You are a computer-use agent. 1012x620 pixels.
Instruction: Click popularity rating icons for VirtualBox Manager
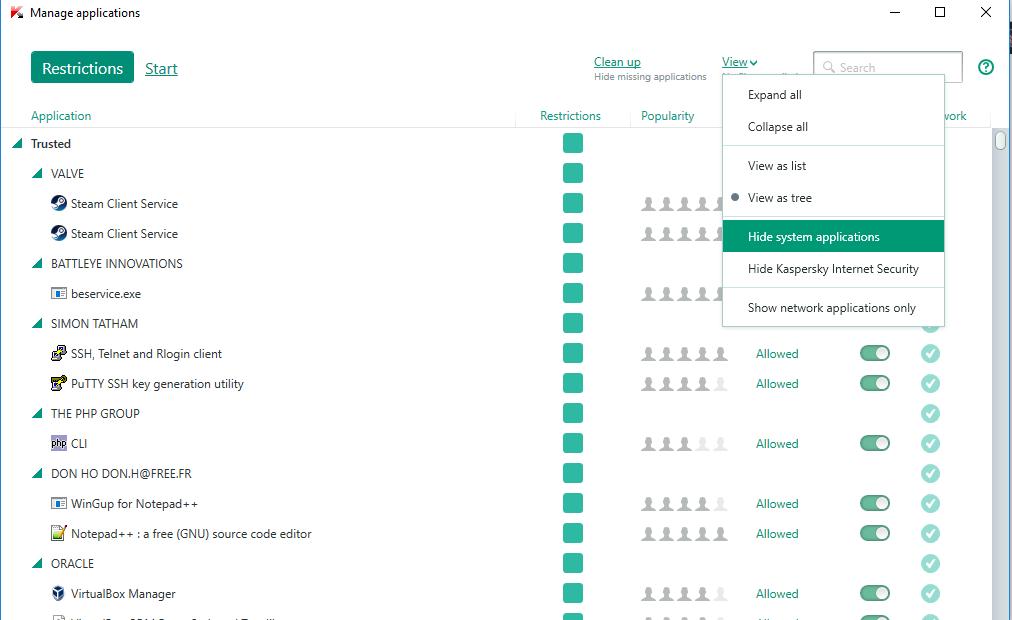(x=684, y=594)
